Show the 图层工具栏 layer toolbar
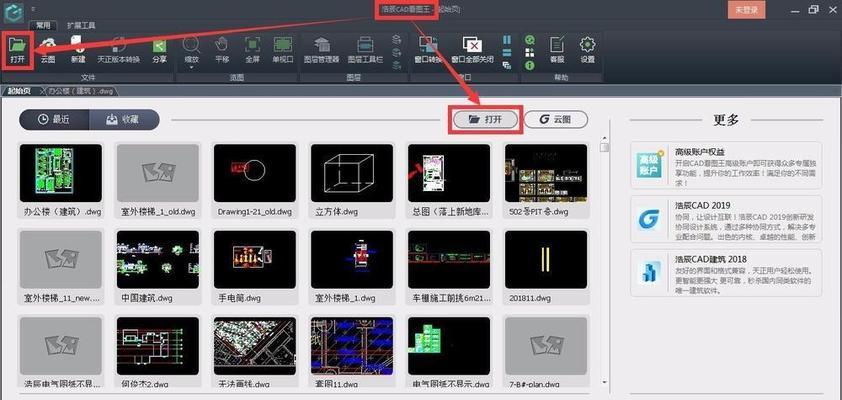Screen dimensions: 842x400 pyautogui.click(x=365, y=49)
